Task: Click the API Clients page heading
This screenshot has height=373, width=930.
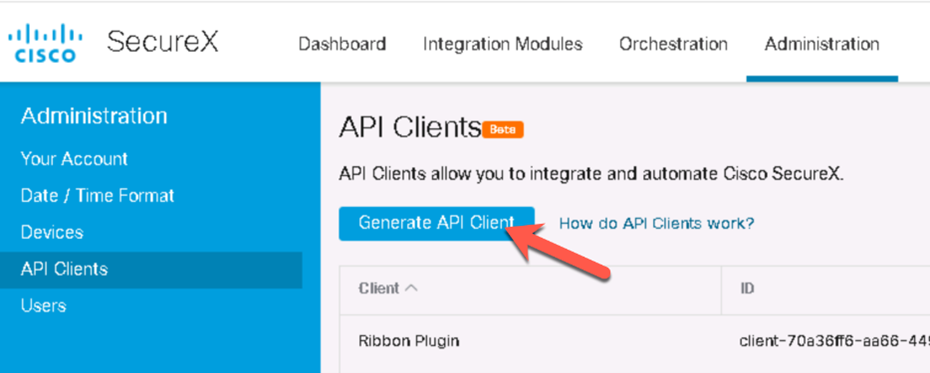Action: tap(410, 128)
